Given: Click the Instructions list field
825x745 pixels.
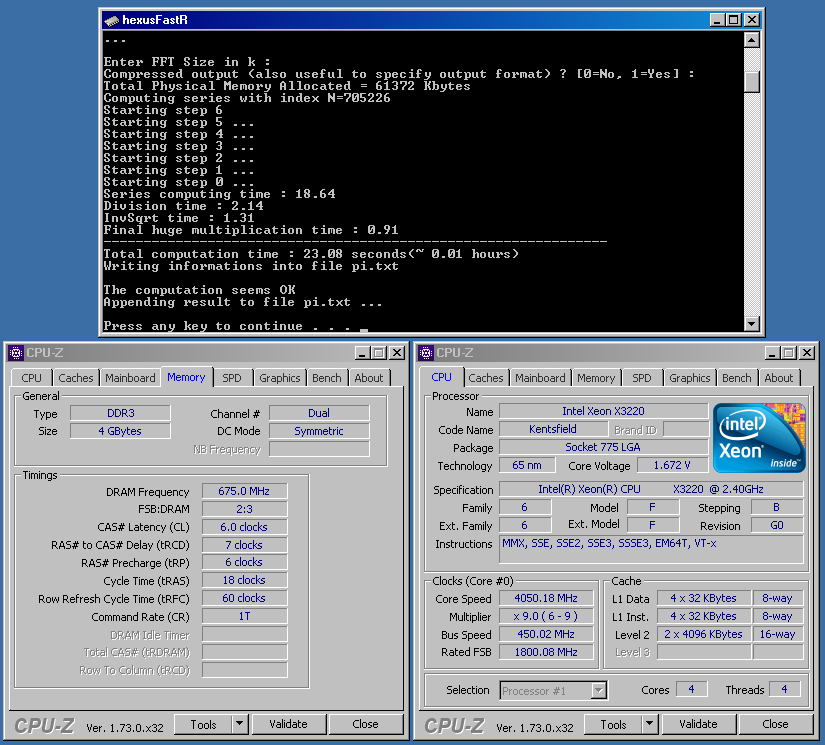Looking at the screenshot, I should (x=651, y=550).
